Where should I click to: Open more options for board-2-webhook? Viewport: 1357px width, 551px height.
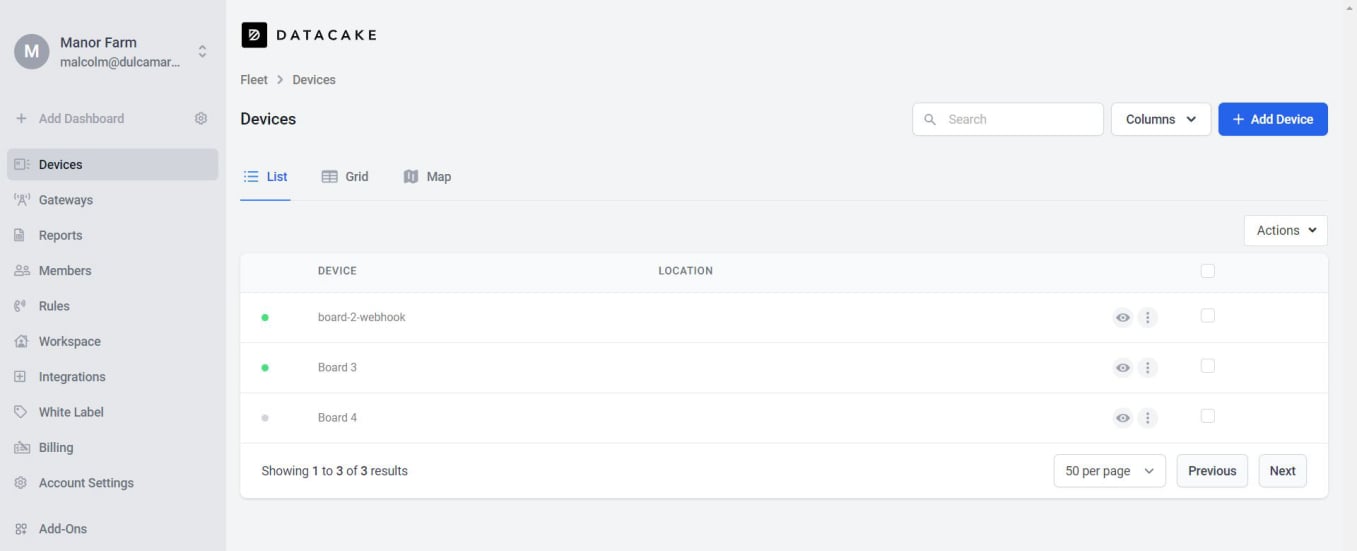coord(1148,318)
